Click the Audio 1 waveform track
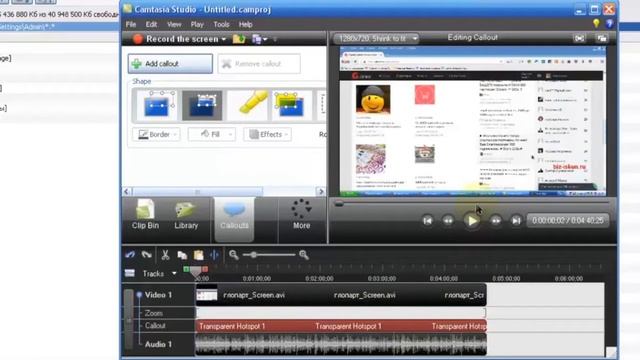The height and width of the screenshot is (360, 640). coord(341,344)
